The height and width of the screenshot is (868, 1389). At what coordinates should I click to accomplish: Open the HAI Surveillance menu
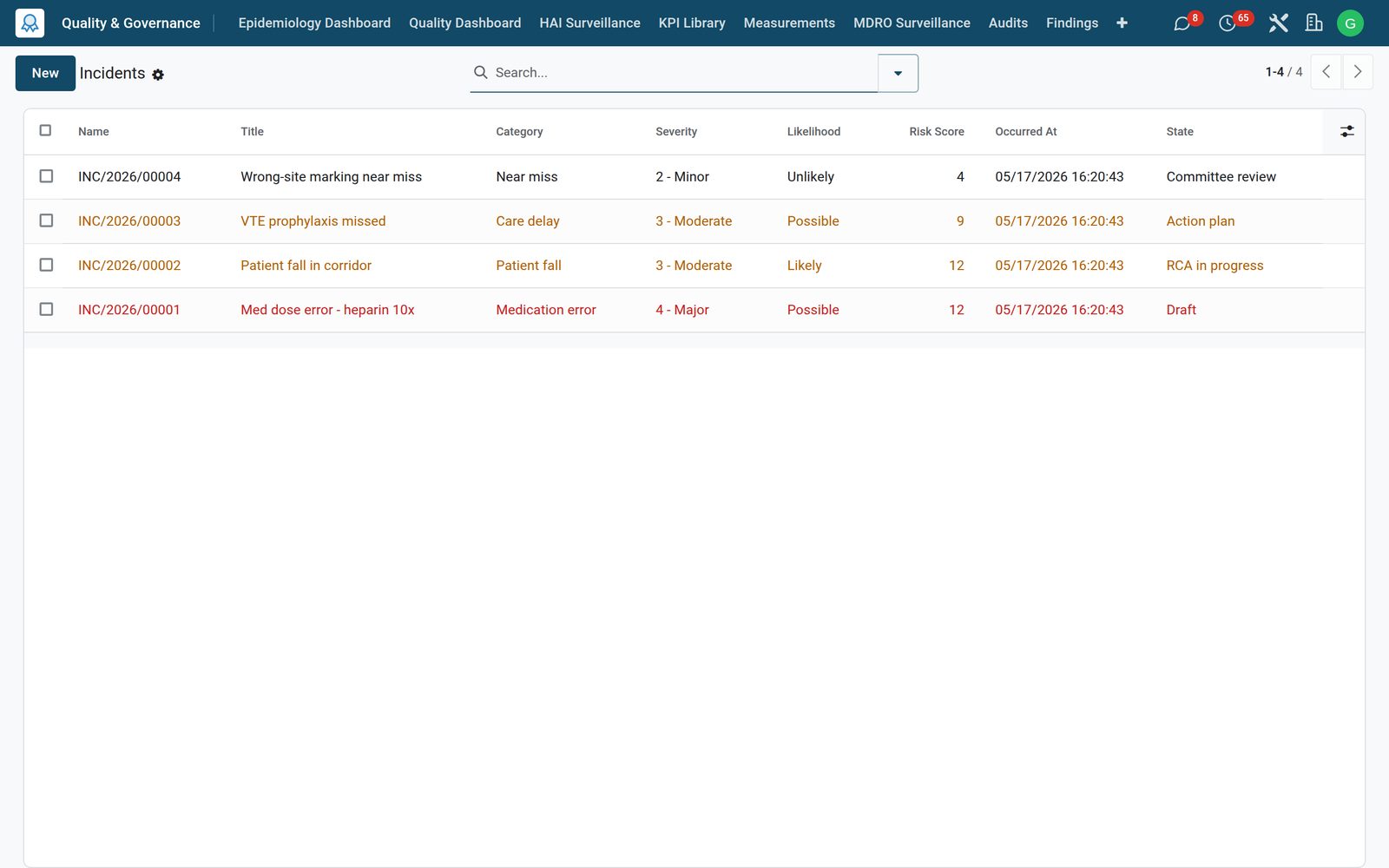pos(589,23)
